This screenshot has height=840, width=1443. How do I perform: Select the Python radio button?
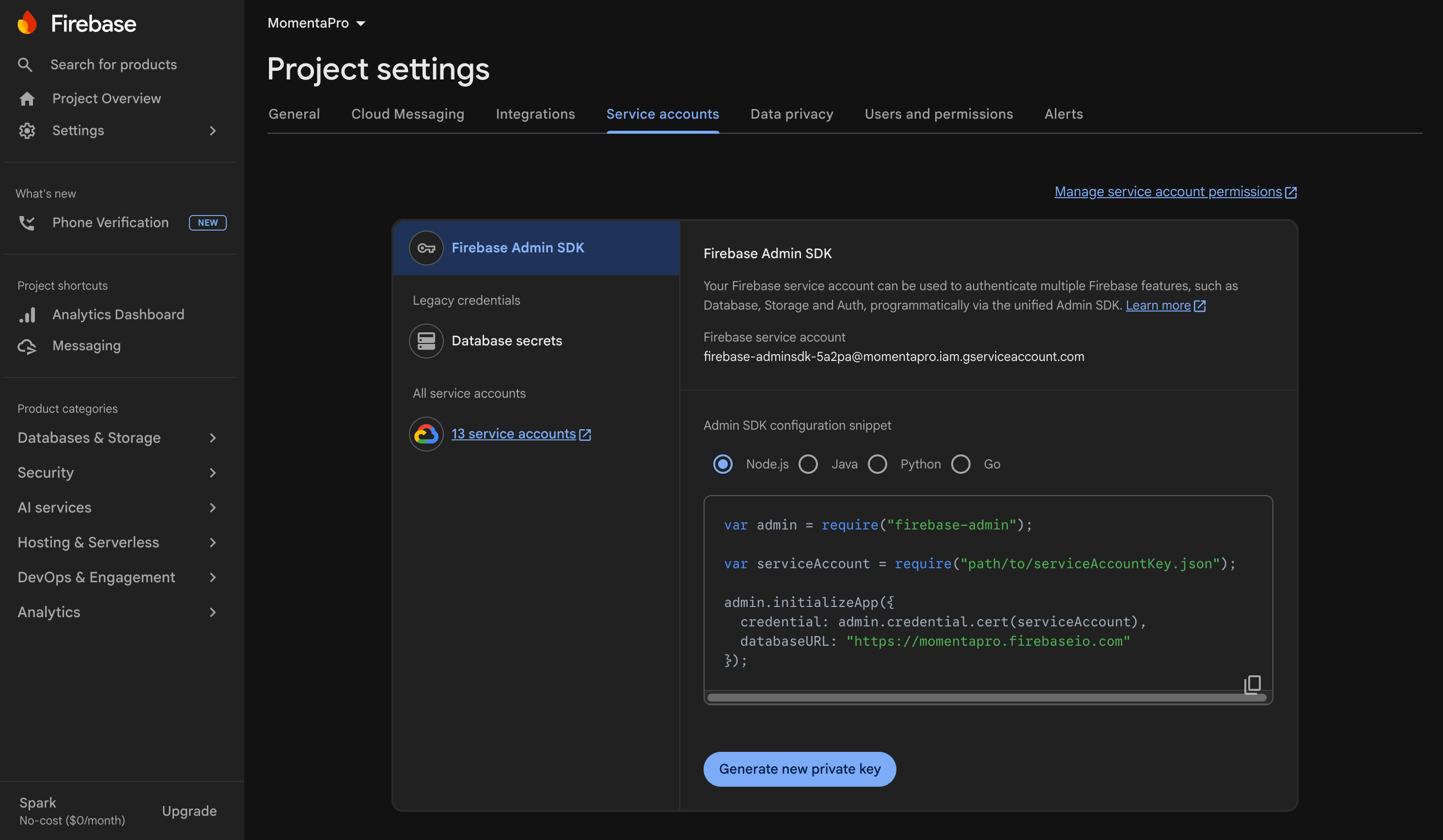(877, 464)
